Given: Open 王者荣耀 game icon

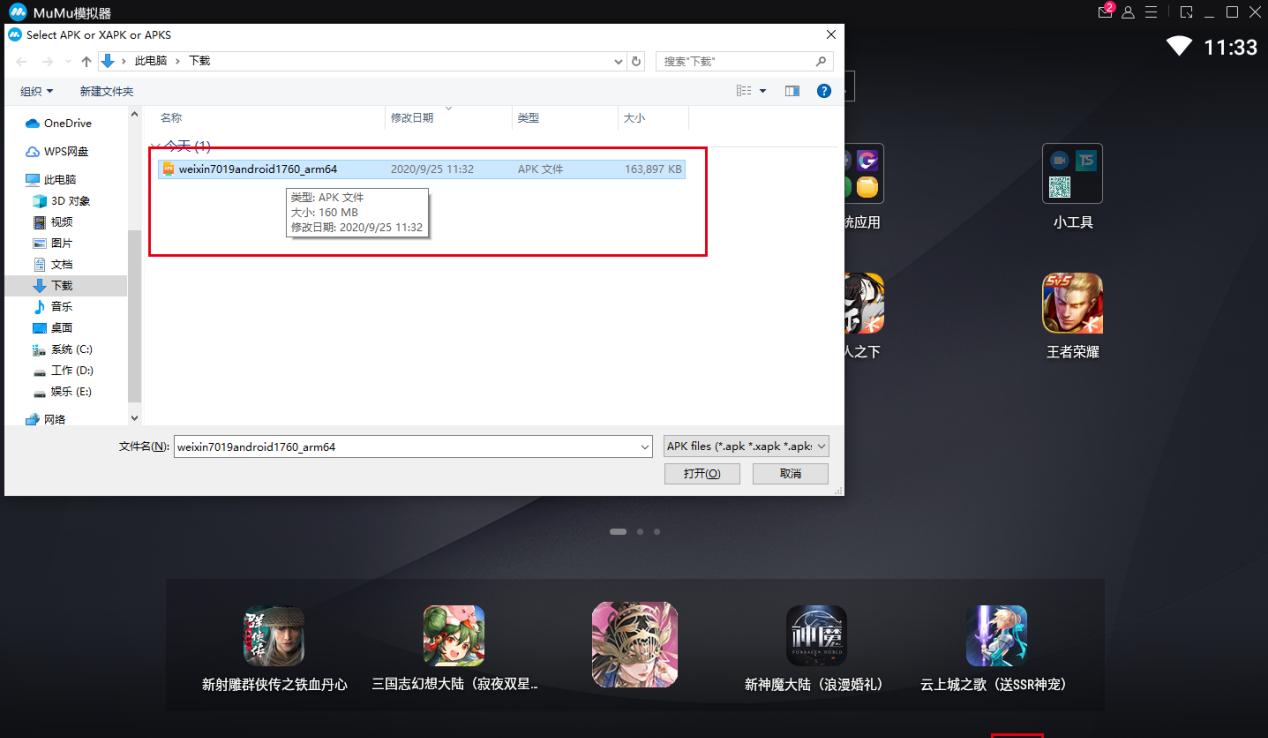Looking at the screenshot, I should click(1072, 303).
